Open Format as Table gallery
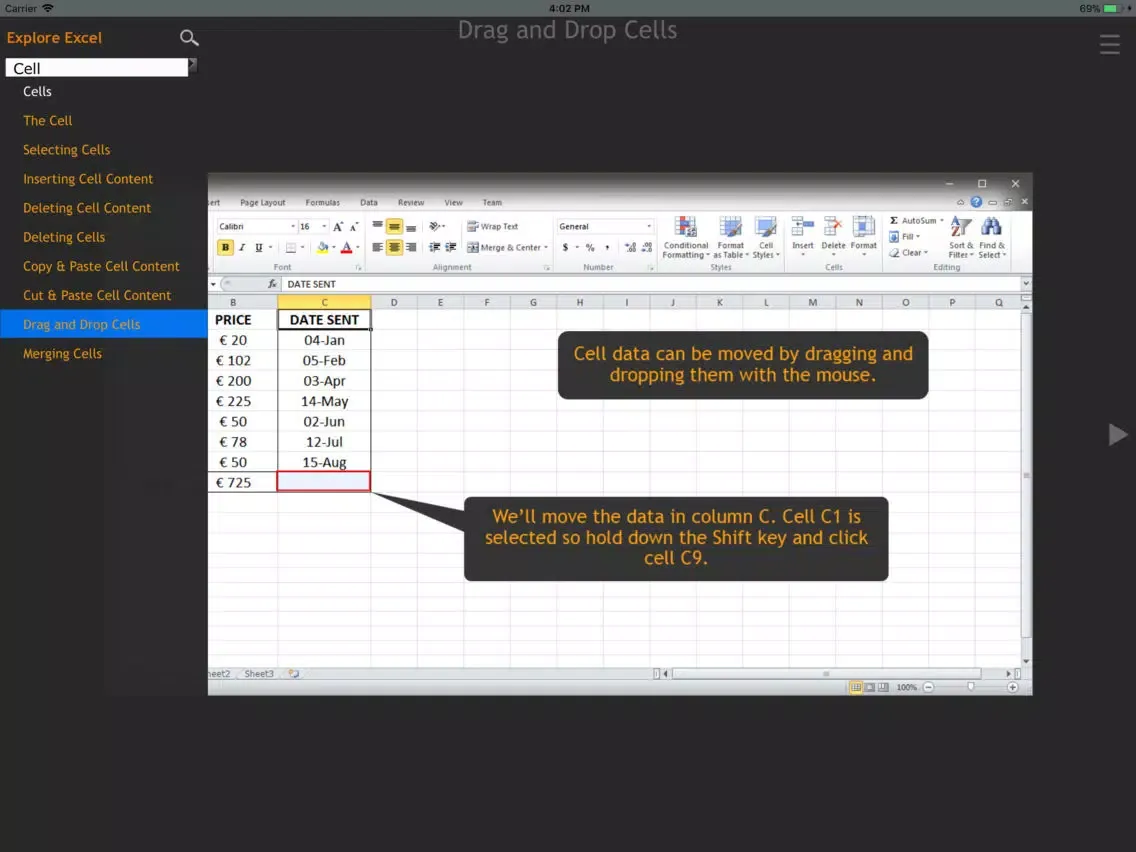The image size is (1136, 852). [x=730, y=238]
